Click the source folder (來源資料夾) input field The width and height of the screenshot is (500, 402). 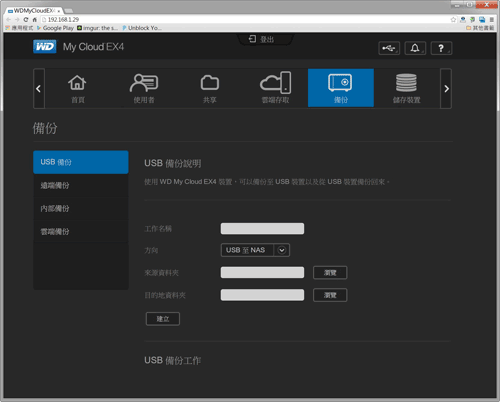tap(262, 272)
